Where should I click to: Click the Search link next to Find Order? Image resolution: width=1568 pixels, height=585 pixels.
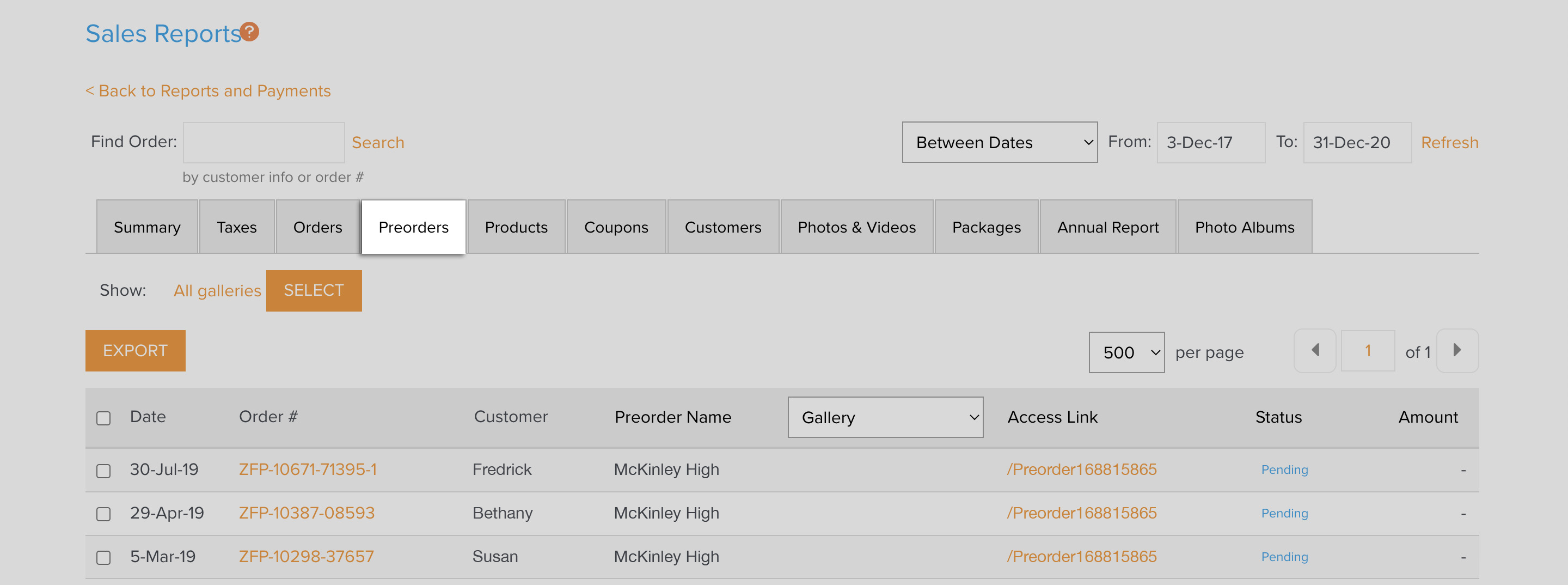[x=377, y=143]
